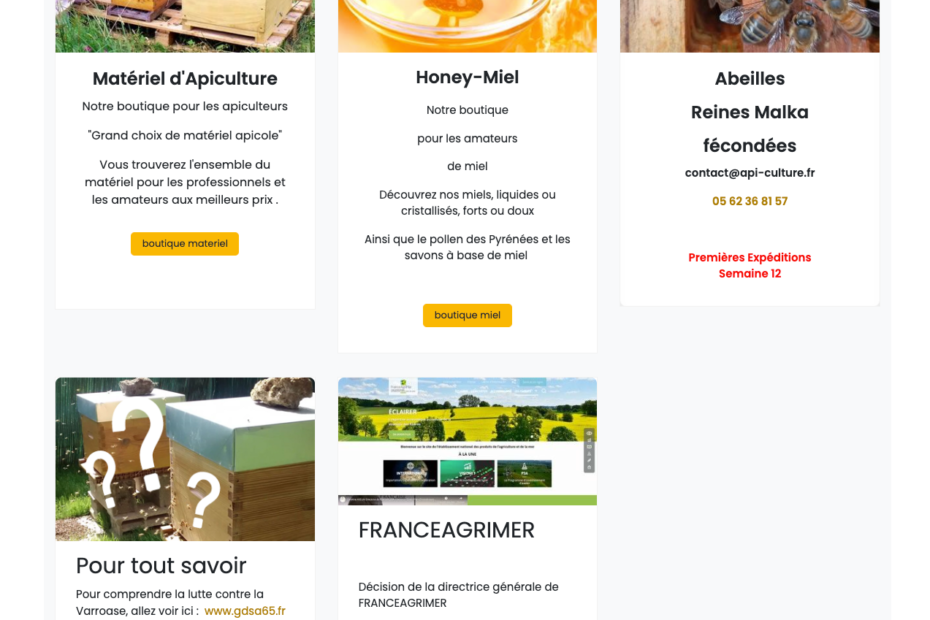The height and width of the screenshot is (620, 930).
Task: Select the 'Honey-Miel' card title
Action: tap(467, 77)
